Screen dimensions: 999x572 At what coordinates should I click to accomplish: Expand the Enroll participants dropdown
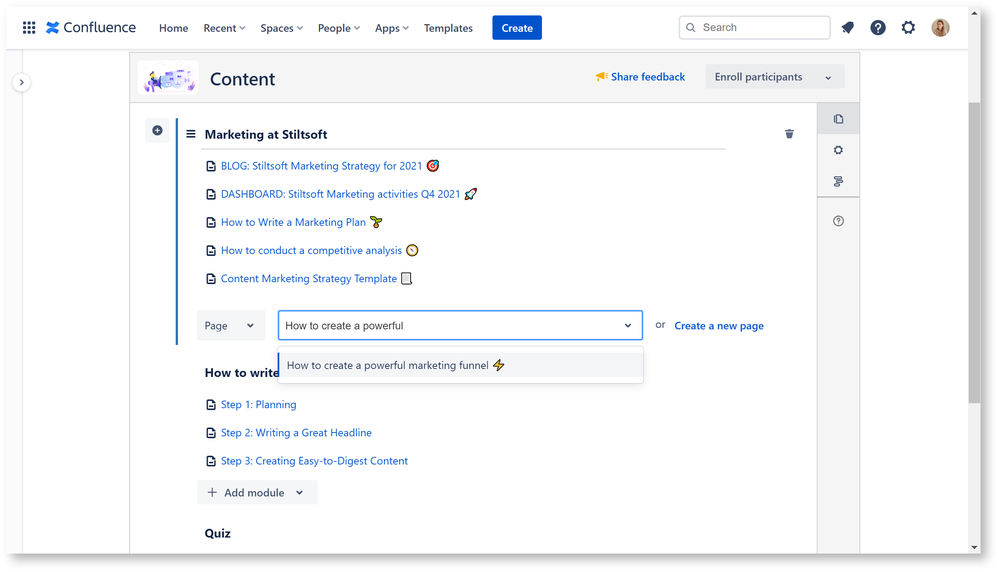(775, 77)
